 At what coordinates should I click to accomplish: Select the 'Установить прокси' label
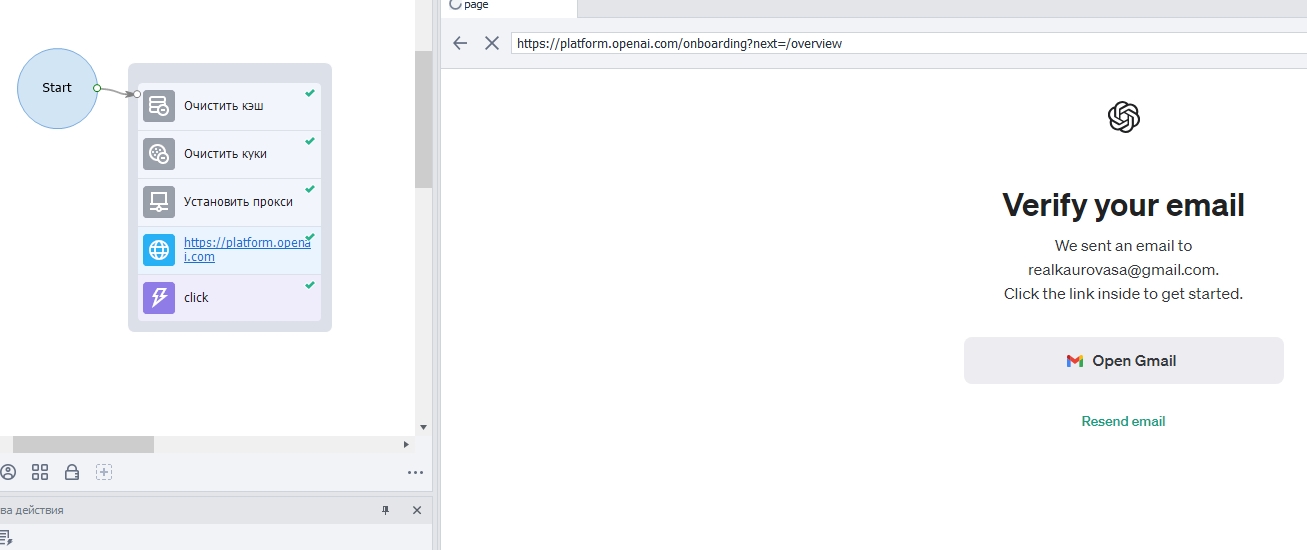point(238,202)
